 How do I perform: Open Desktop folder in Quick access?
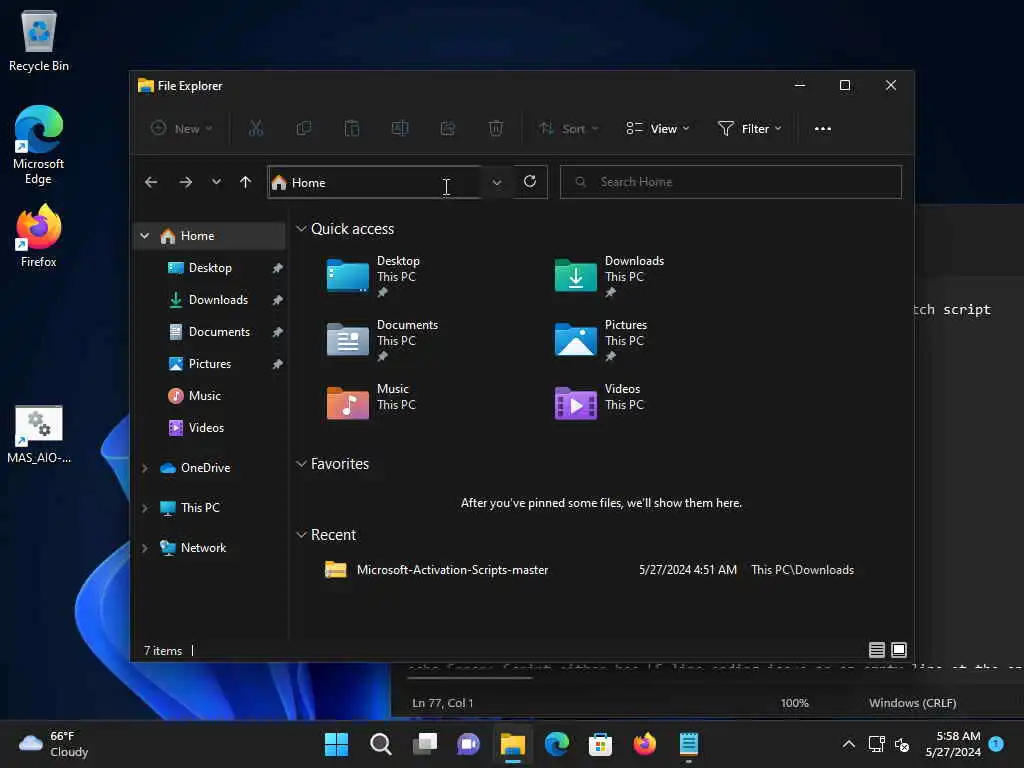coord(375,276)
